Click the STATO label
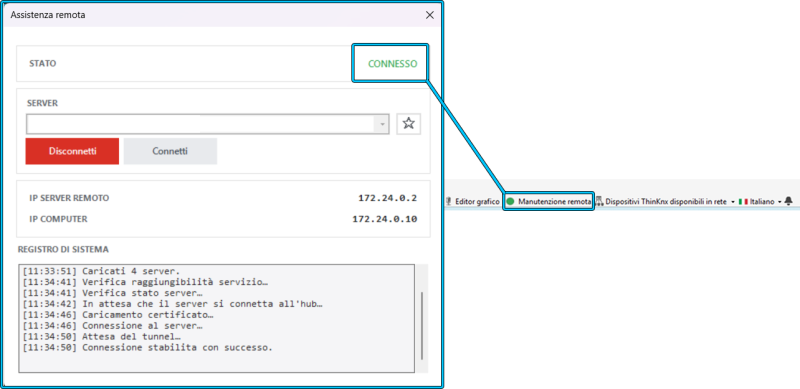This screenshot has height=389, width=800. (43, 64)
